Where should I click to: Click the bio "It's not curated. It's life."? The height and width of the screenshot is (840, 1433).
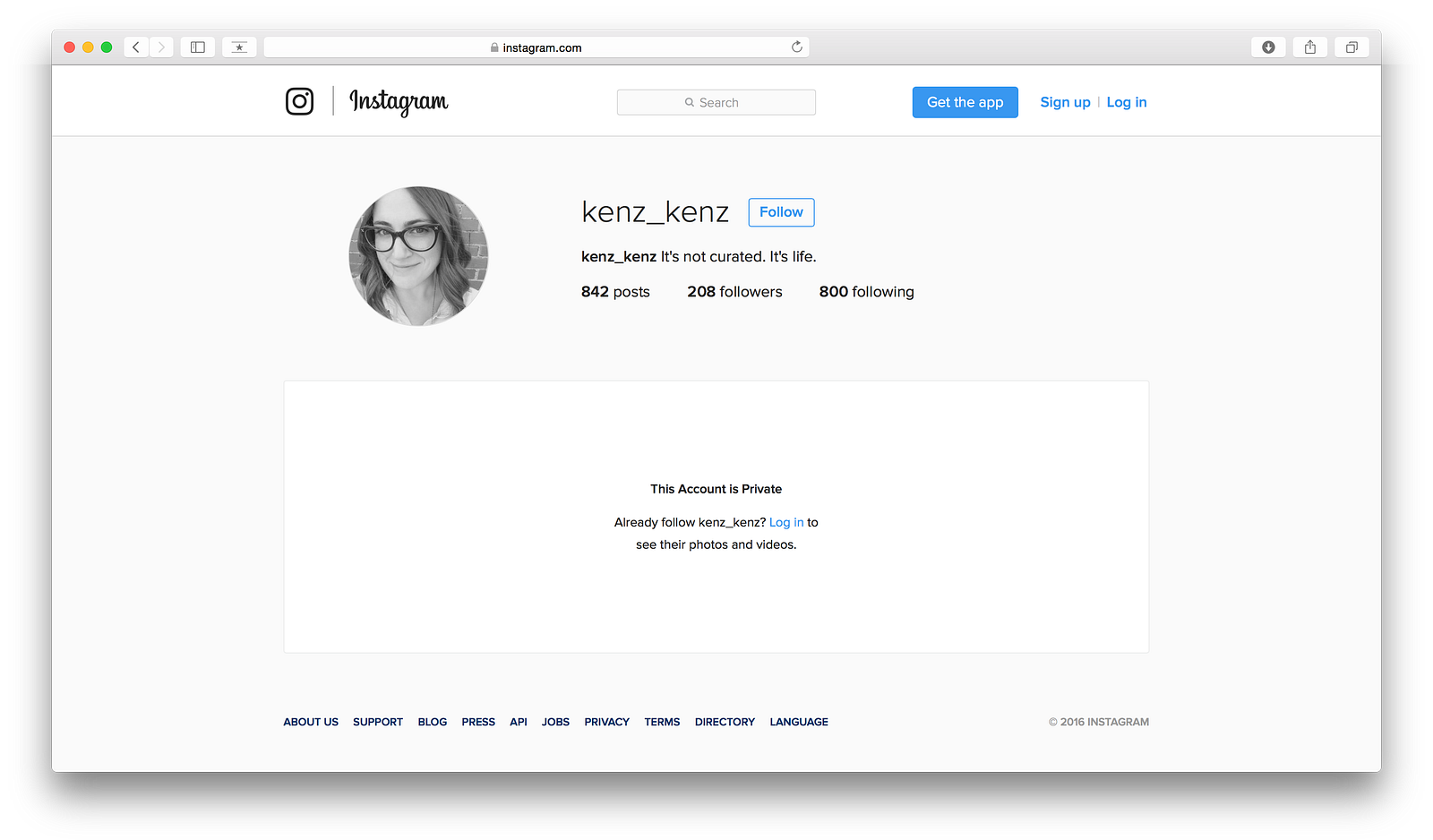click(739, 256)
